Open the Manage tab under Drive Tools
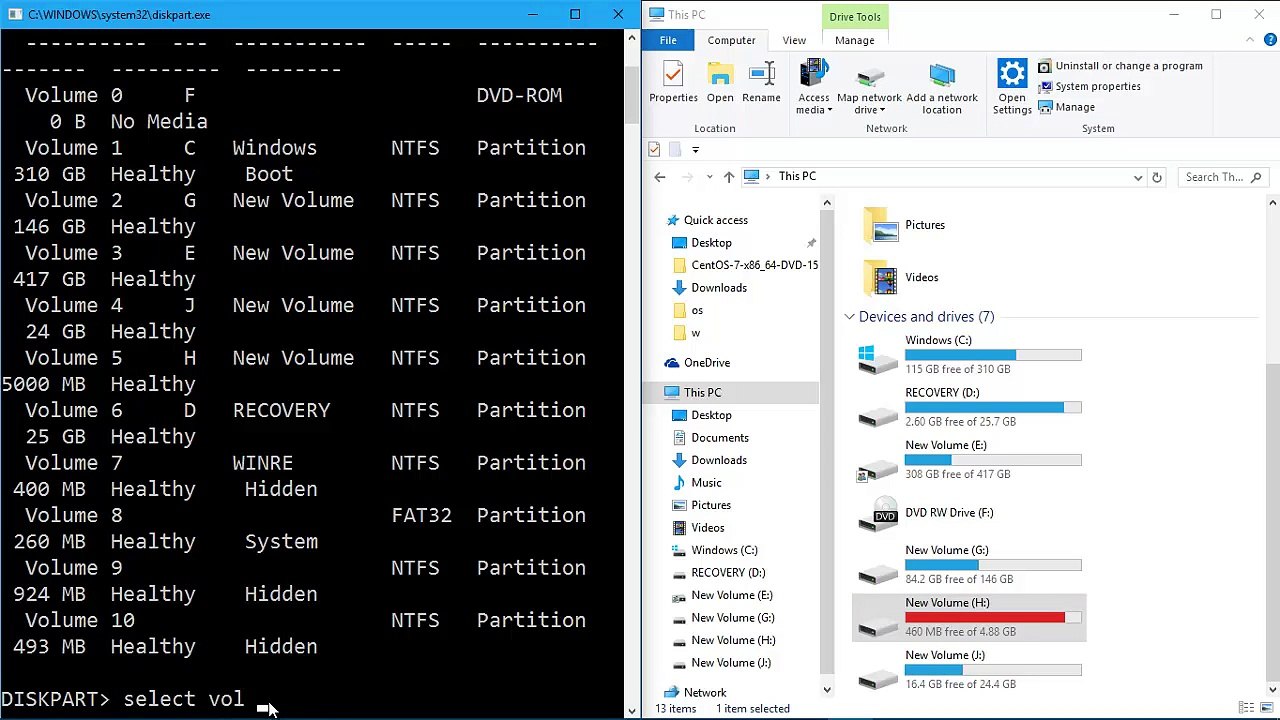The width and height of the screenshot is (1280, 720). coord(854,40)
